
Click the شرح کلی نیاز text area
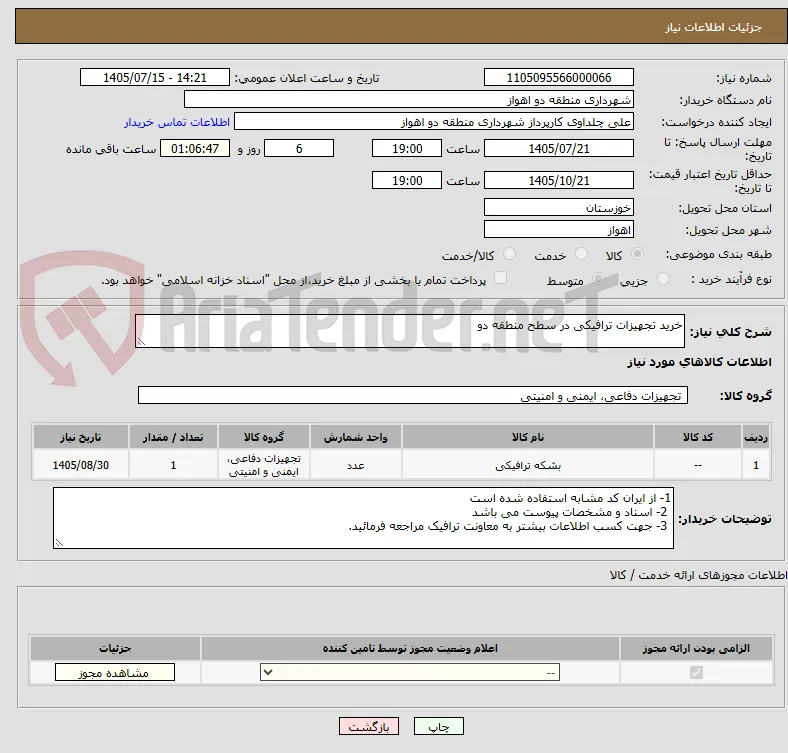click(410, 331)
